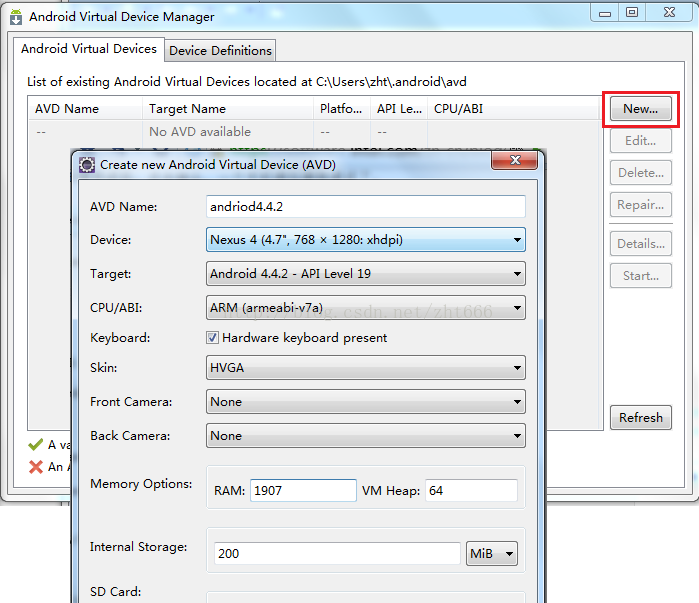Image resolution: width=699 pixels, height=603 pixels.
Task: Click the 'List of existing Android Virtual Devices' path text
Action: point(247,82)
